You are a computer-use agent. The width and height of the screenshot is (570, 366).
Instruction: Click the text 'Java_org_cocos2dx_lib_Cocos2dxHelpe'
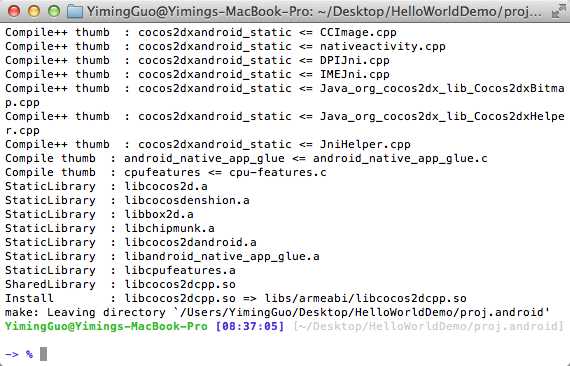click(x=442, y=116)
